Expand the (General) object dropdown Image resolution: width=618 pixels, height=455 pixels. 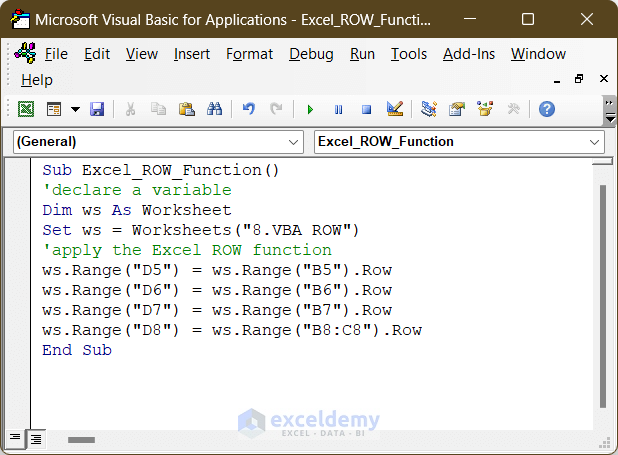click(x=293, y=142)
